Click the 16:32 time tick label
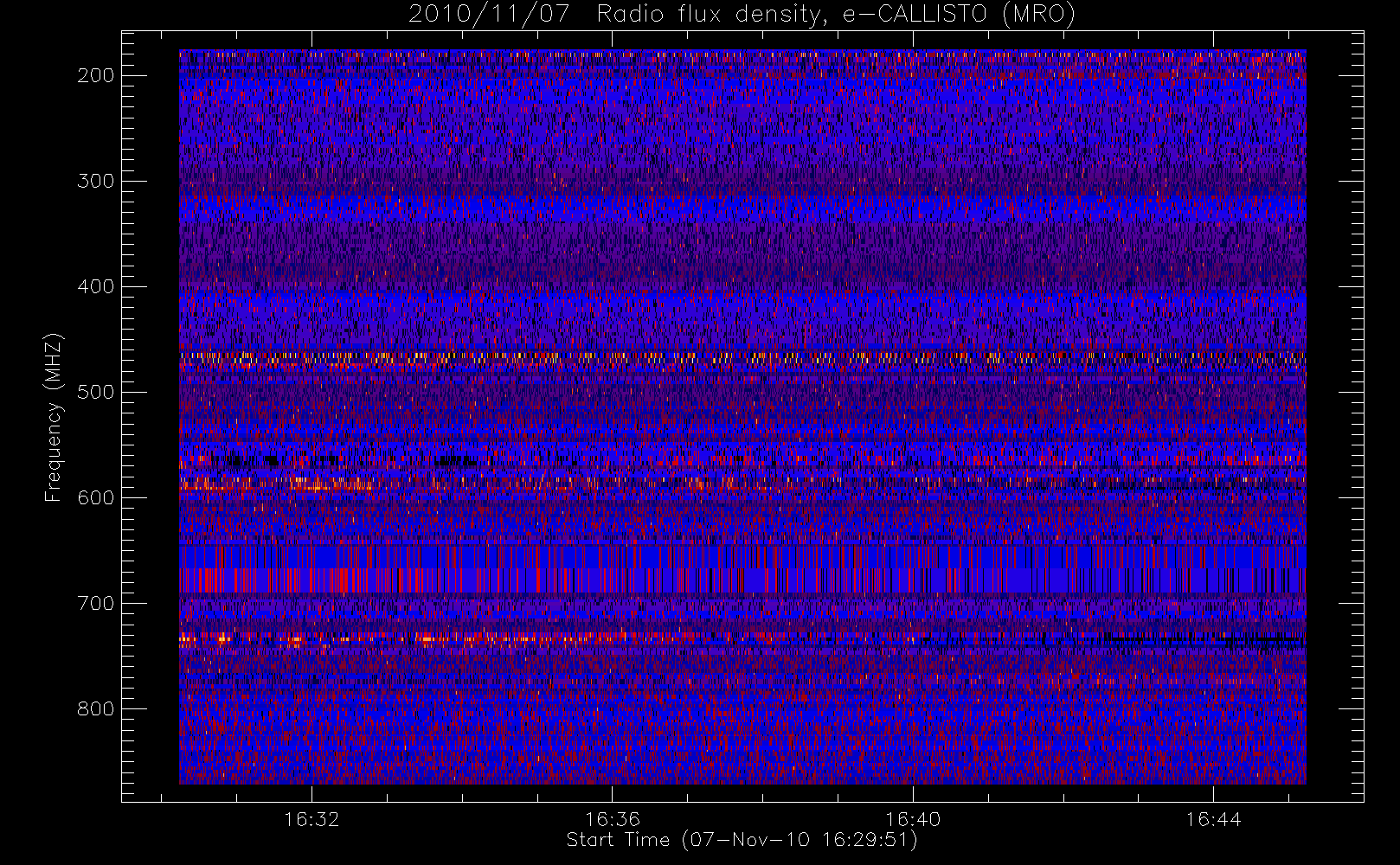 [311, 819]
